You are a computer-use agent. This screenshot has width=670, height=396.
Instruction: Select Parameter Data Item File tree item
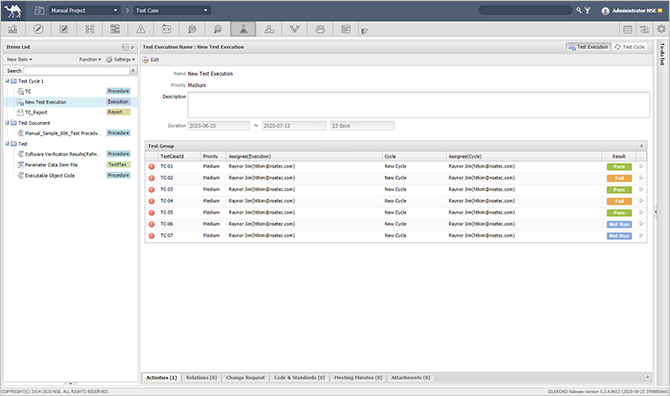tap(51, 165)
